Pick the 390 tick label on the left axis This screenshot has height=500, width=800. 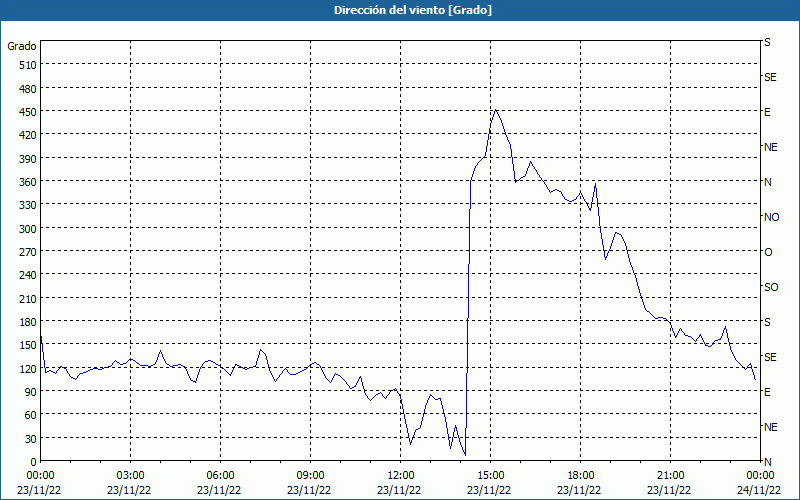pyautogui.click(x=28, y=159)
